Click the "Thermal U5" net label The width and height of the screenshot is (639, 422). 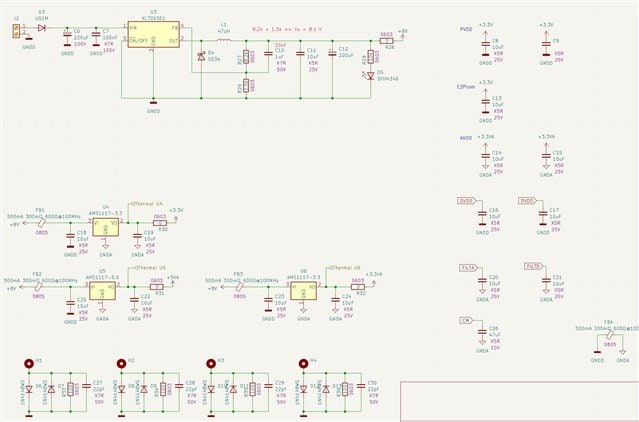pyautogui.click(x=150, y=268)
